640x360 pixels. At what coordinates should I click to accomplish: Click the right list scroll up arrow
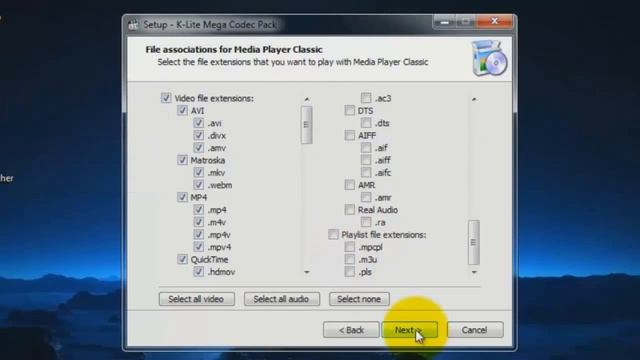[x=474, y=99]
